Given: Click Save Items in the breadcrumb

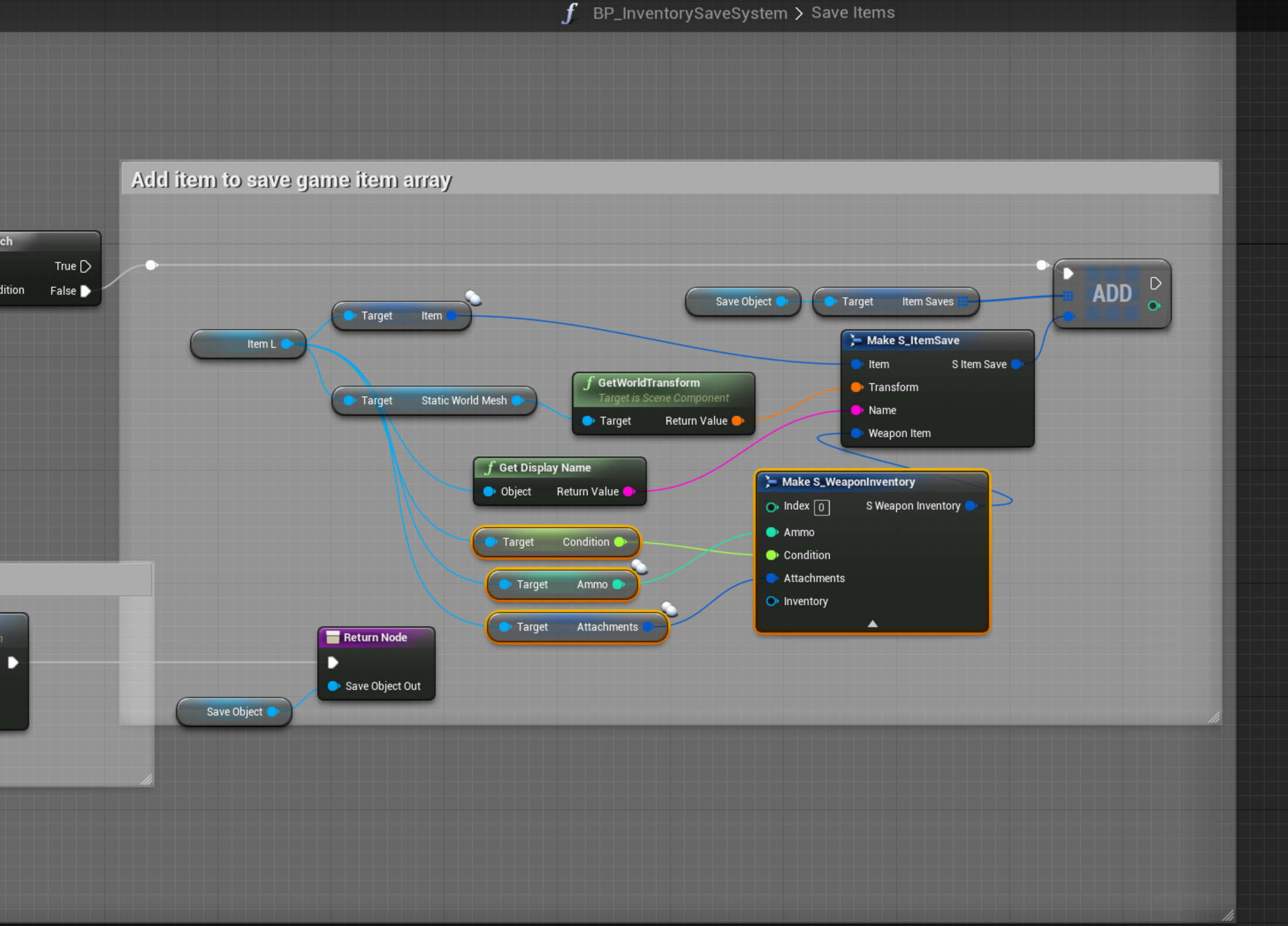Looking at the screenshot, I should 853,13.
